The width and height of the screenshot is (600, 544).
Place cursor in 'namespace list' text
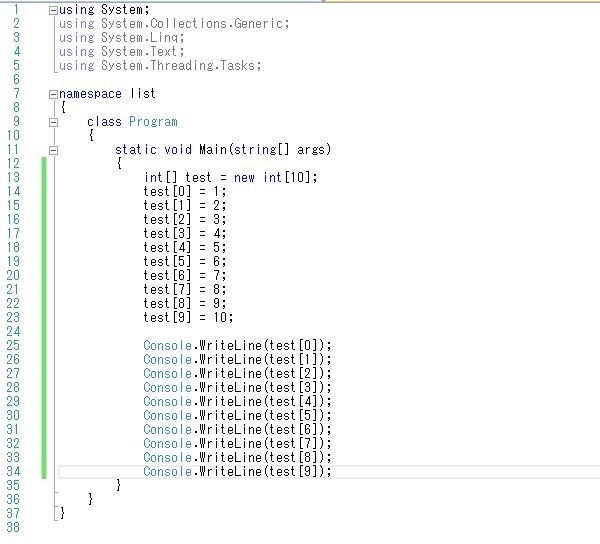tap(107, 94)
